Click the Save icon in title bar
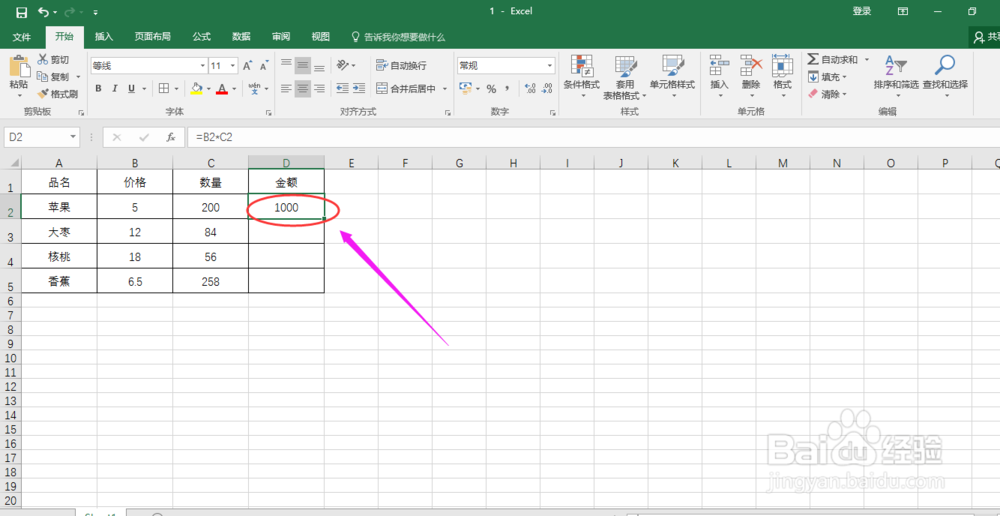Image resolution: width=1000 pixels, height=516 pixels. pos(21,12)
